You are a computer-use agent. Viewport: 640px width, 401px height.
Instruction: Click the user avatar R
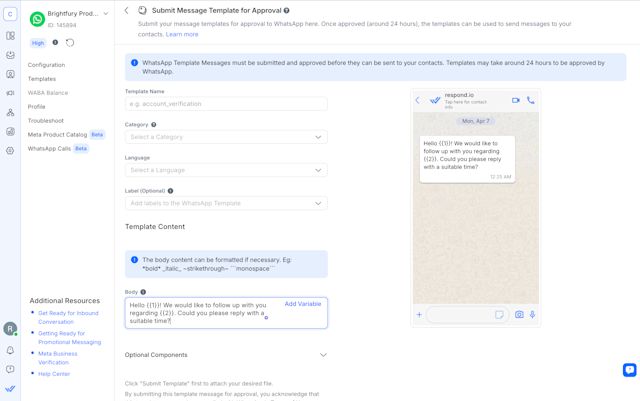[10, 329]
